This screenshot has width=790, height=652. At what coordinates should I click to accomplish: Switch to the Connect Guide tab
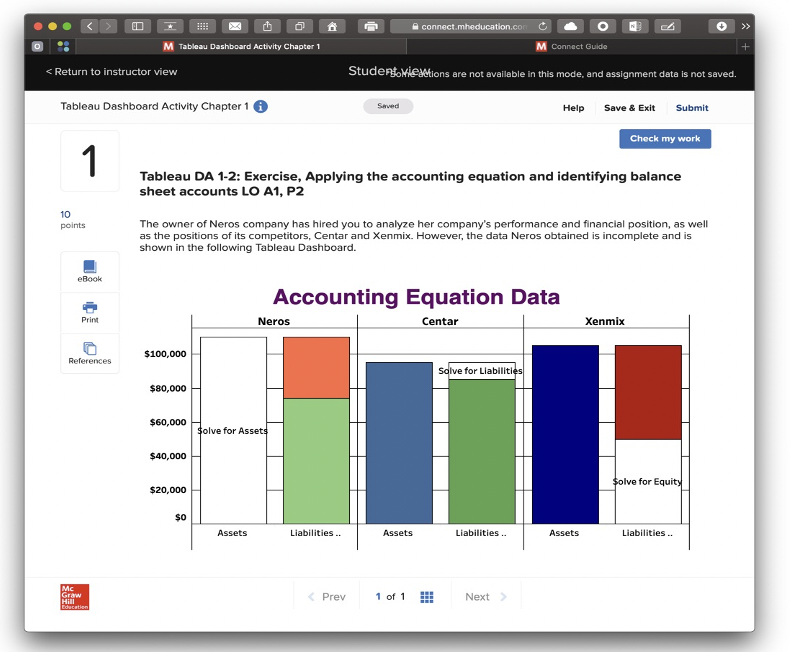click(x=571, y=46)
